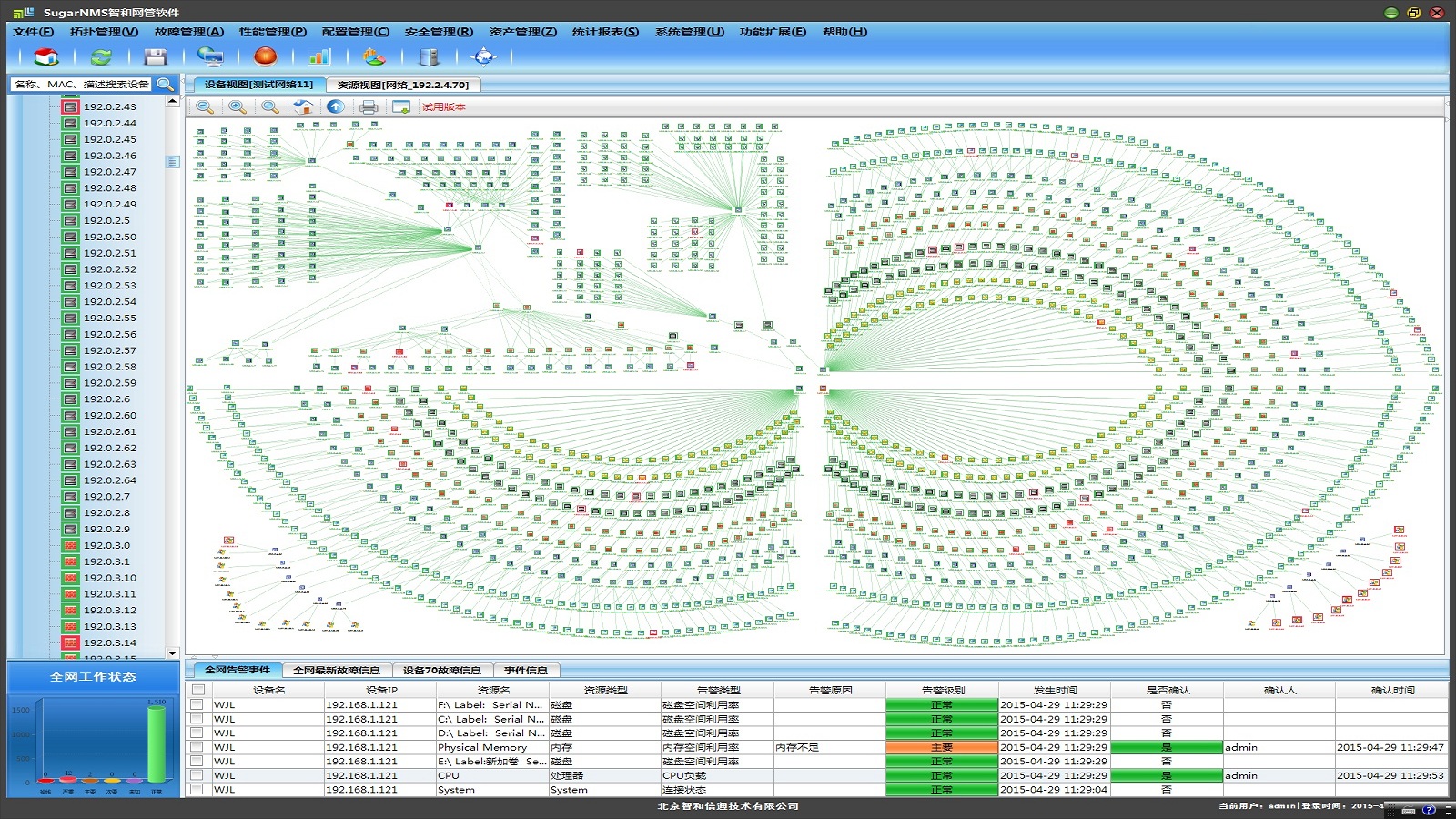This screenshot has height=819, width=1456.
Task: Click the plain magnifier reset zoom icon
Action: [270, 106]
